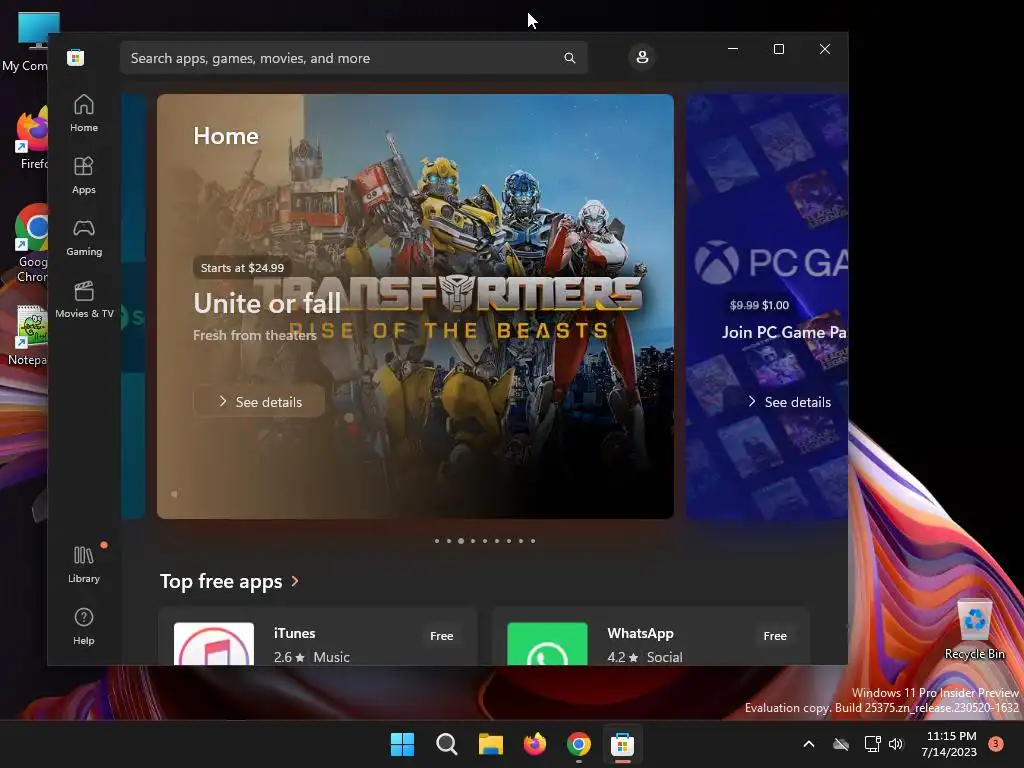The image size is (1024, 768).
Task: Click the cloud sync tray icon
Action: coord(841,744)
